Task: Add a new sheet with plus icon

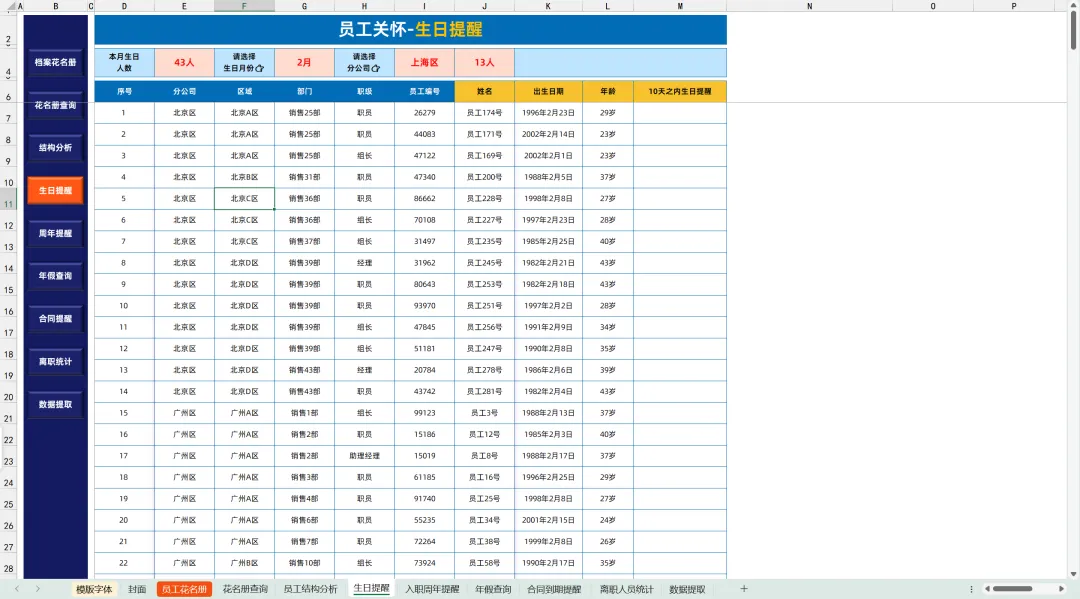Action: click(x=744, y=589)
